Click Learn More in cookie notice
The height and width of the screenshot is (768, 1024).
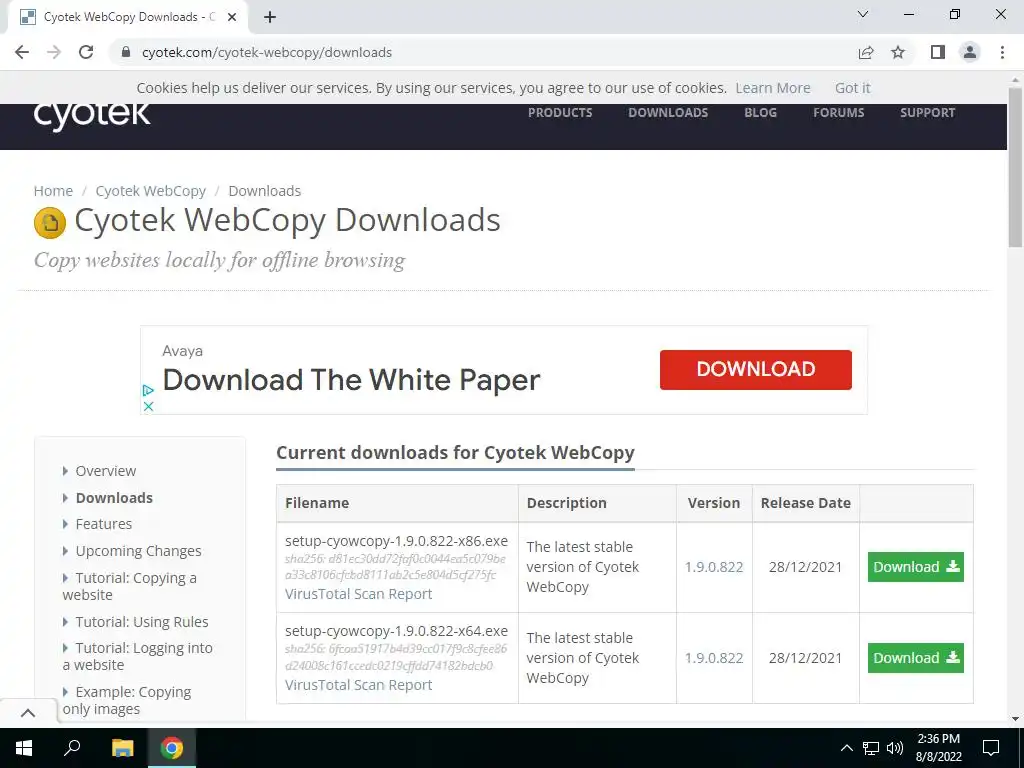[773, 88]
